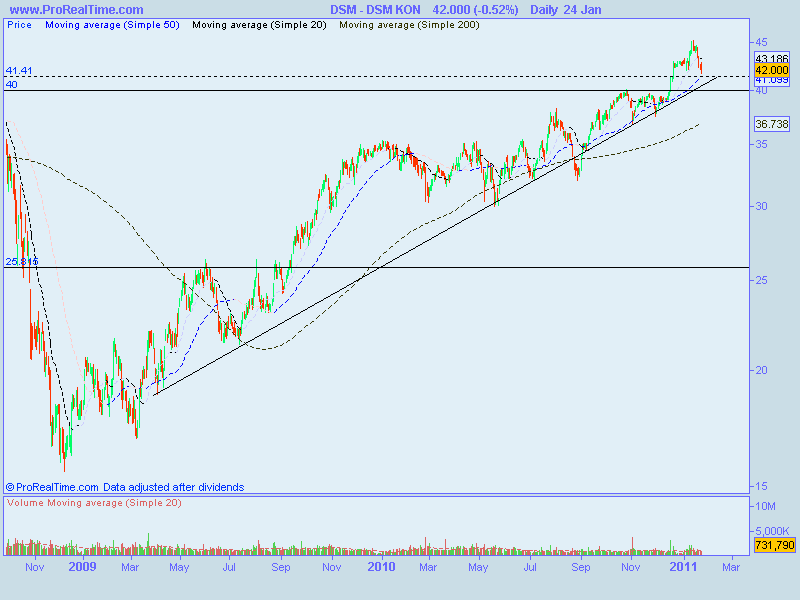
Task: Click the 5,000K volume axis tick
Action: point(772,531)
